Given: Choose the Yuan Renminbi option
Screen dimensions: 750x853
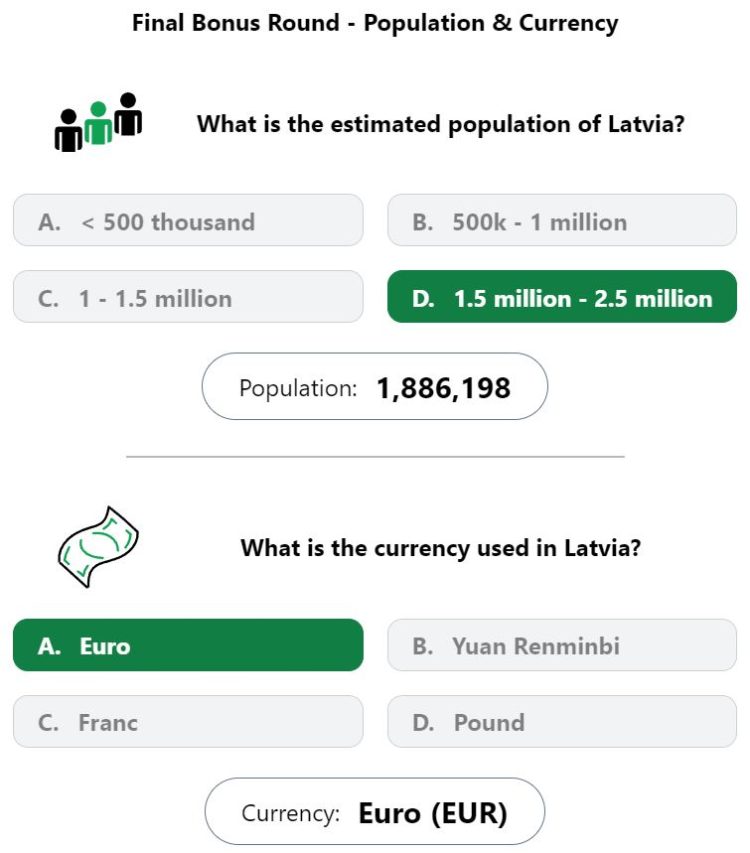Looking at the screenshot, I should (562, 645).
